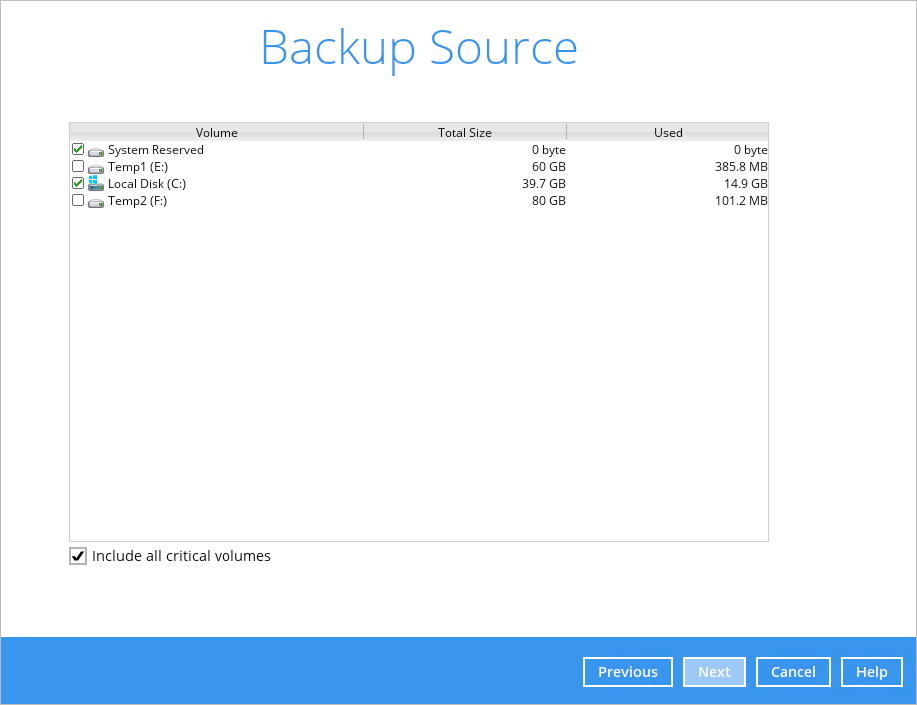Viewport: 917px width, 705px height.
Task: Sort by the Total Size column header
Action: tap(464, 132)
